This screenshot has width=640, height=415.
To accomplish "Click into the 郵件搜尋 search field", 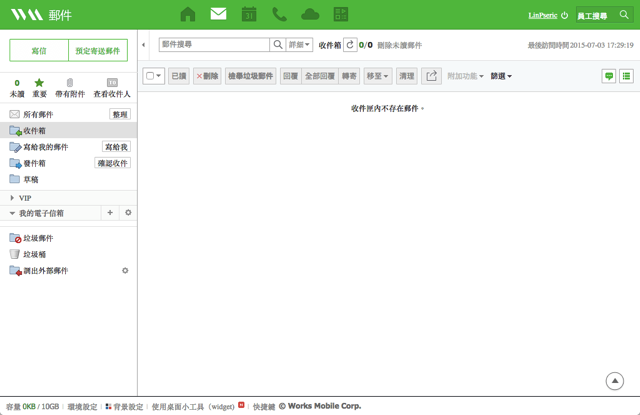I will 214,45.
